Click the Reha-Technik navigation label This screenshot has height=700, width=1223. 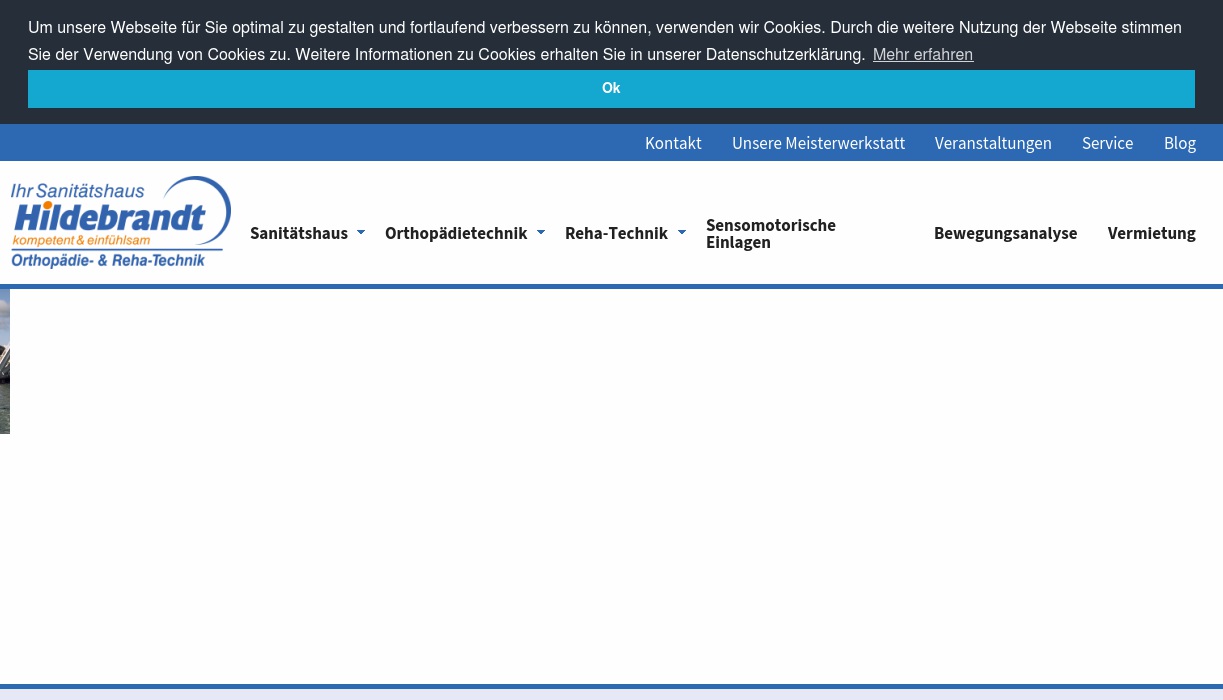click(616, 233)
